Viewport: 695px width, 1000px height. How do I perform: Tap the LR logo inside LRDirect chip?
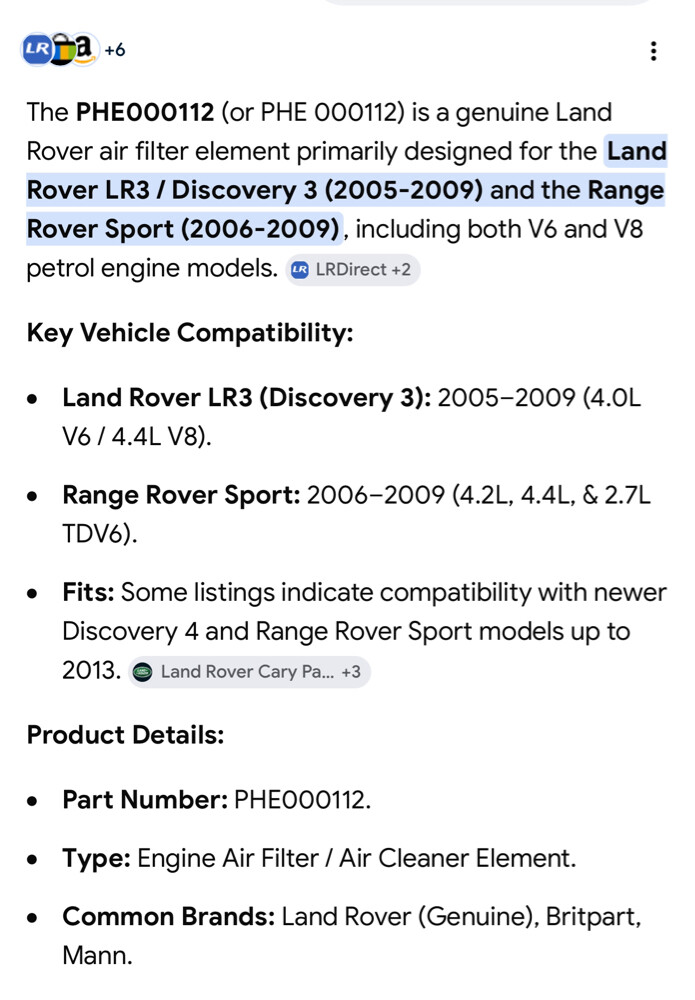click(x=300, y=270)
